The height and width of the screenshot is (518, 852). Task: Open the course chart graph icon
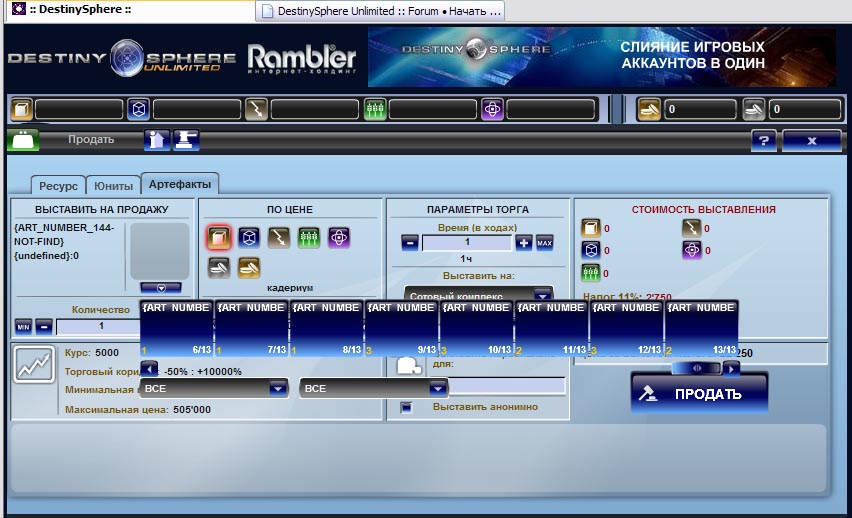pyautogui.click(x=34, y=364)
